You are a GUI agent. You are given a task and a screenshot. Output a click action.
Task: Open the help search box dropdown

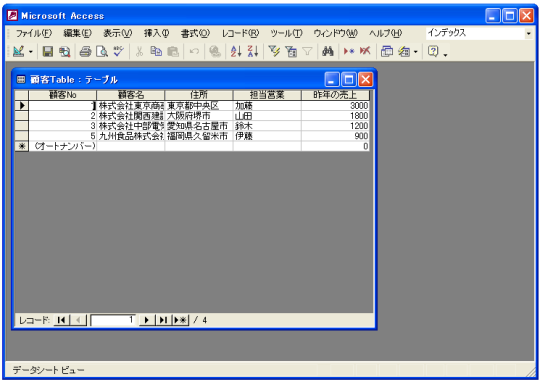[x=529, y=33]
